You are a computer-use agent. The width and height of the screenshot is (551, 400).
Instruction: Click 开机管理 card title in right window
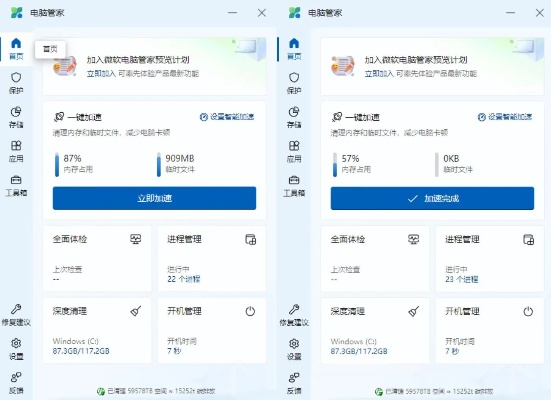[462, 311]
